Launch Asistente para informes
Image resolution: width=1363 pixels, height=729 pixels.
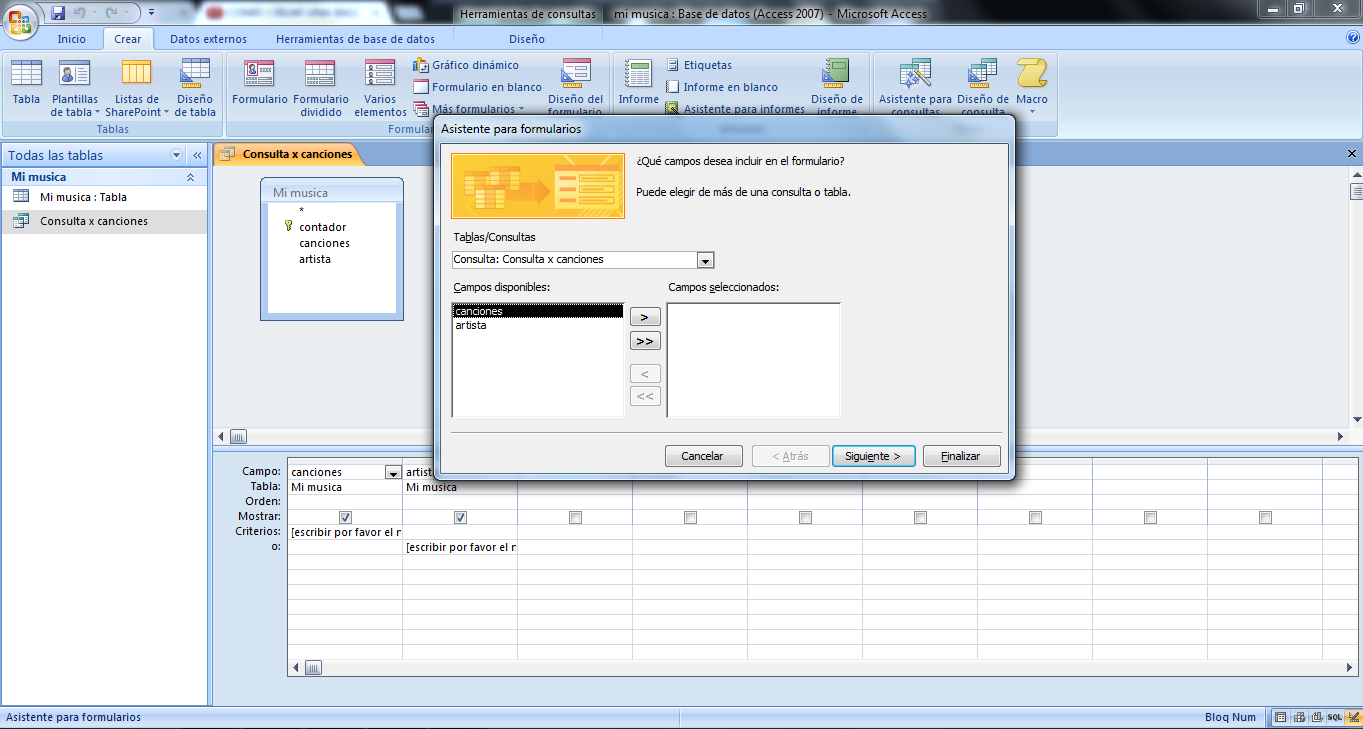[735, 109]
